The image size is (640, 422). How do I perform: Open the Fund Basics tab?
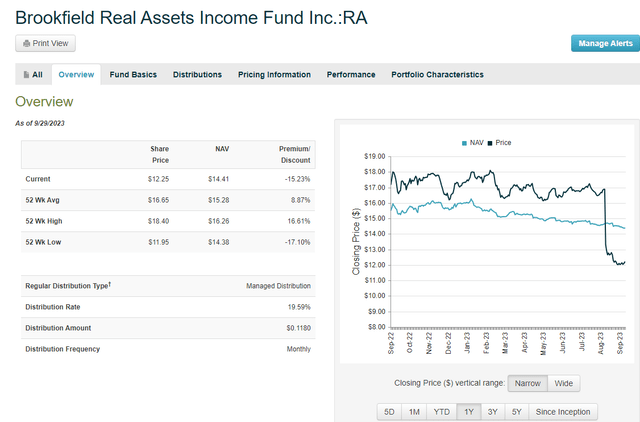coord(133,75)
